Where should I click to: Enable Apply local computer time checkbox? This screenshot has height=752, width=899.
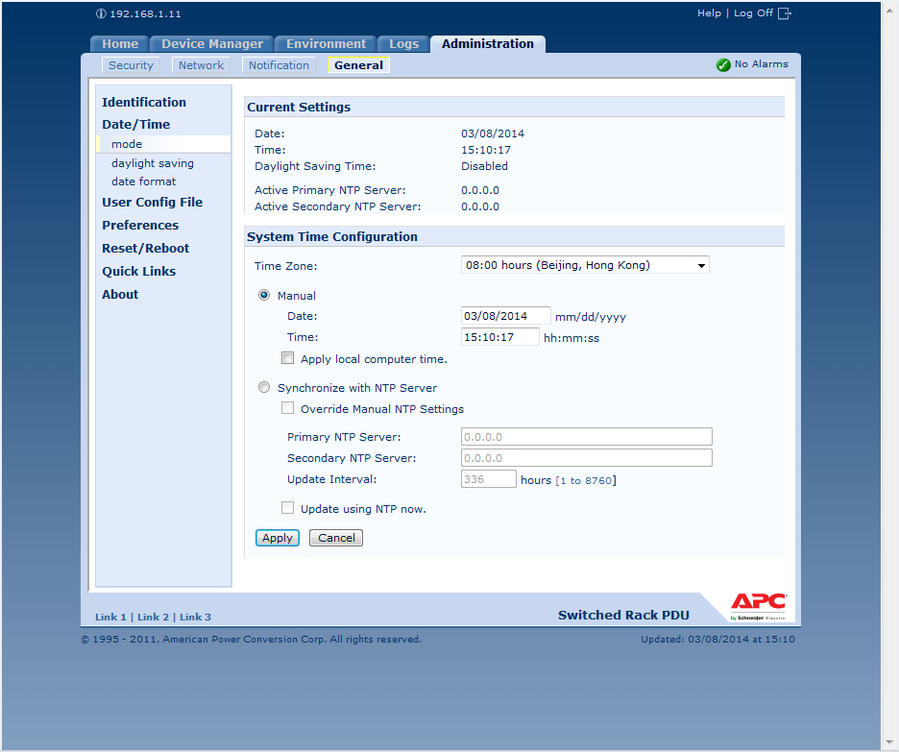click(288, 358)
